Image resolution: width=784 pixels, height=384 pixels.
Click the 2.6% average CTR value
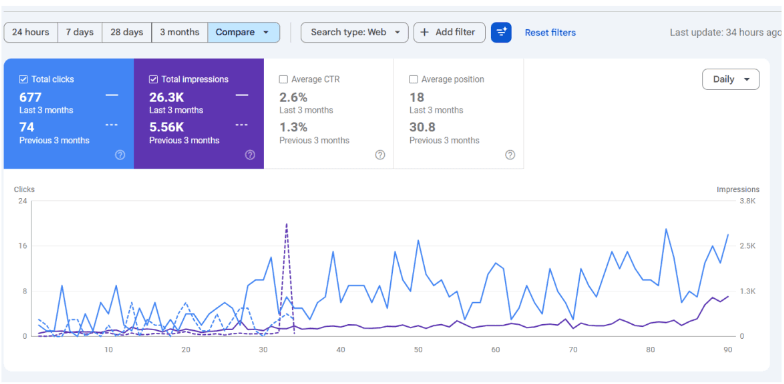click(x=294, y=97)
